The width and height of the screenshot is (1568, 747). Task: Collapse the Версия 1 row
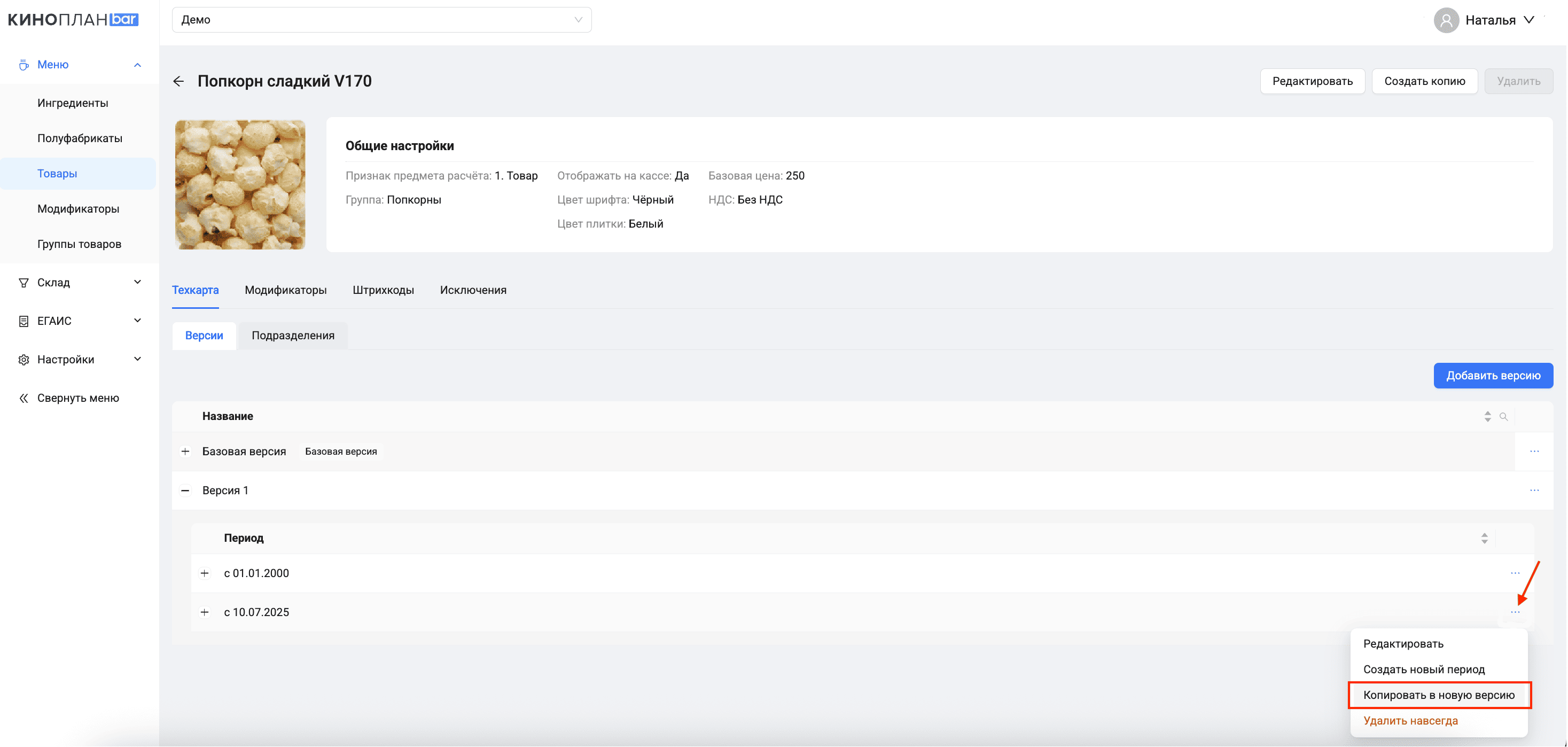tap(186, 490)
